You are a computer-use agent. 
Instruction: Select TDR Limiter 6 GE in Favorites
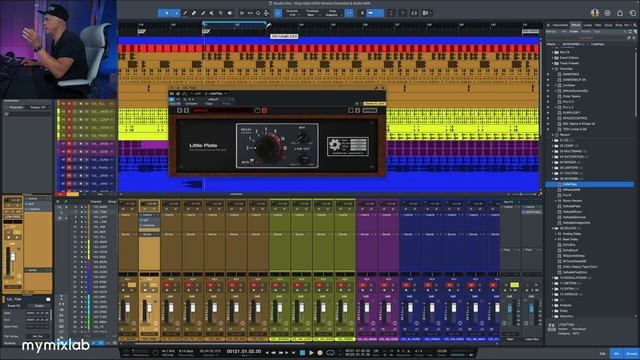point(575,129)
